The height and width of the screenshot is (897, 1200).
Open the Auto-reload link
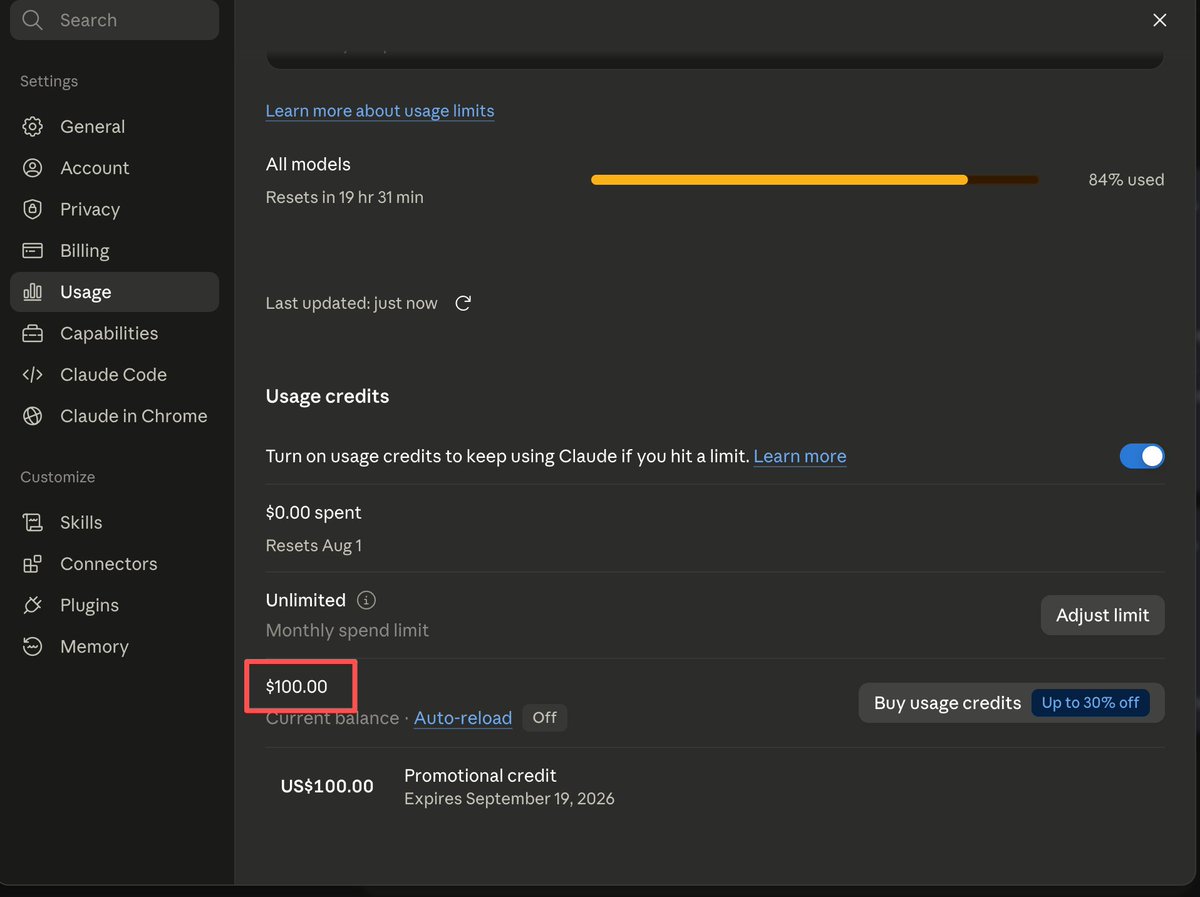click(463, 718)
